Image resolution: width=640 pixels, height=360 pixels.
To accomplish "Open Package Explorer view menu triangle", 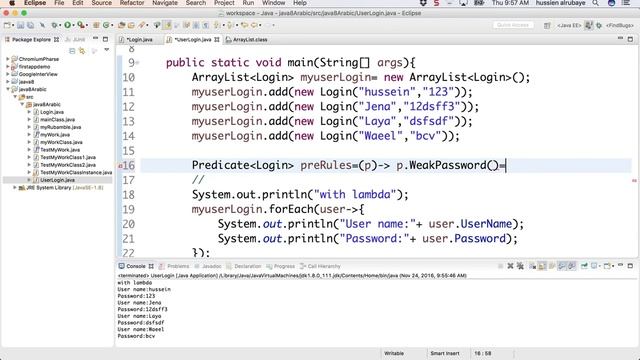I will click(107, 50).
